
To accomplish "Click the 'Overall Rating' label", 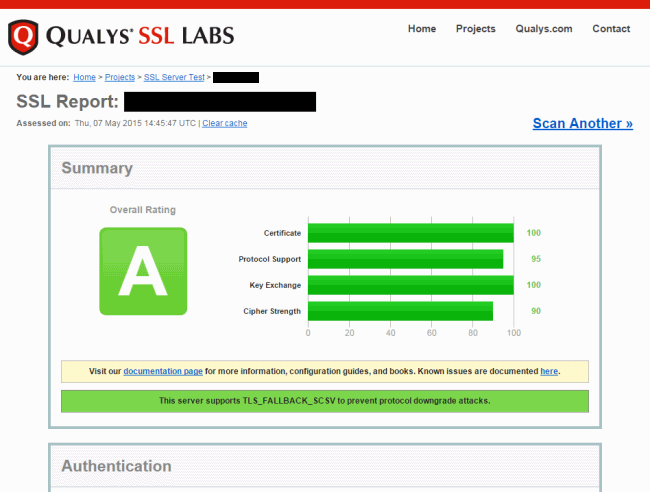I will coord(143,210).
